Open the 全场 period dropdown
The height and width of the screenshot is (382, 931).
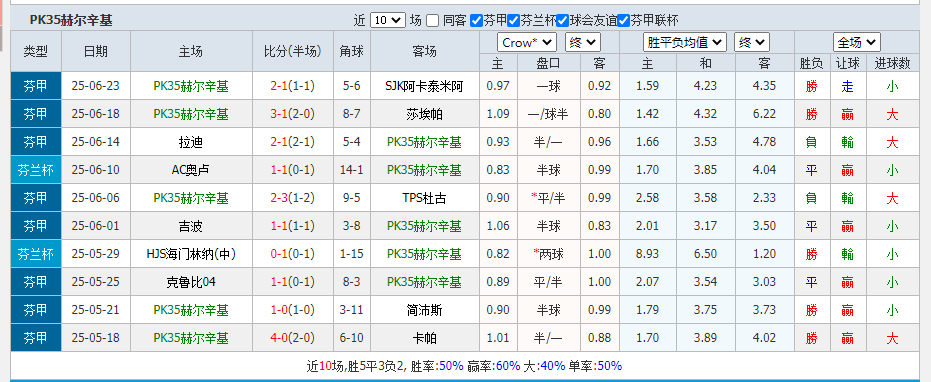click(857, 42)
